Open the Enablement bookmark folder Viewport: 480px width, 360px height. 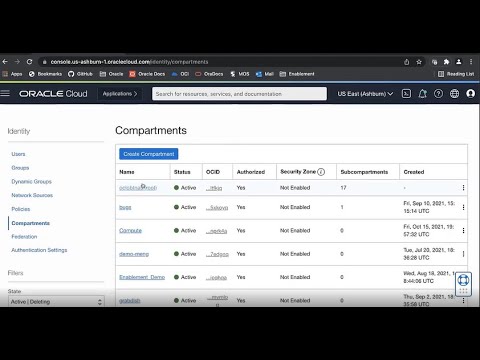coord(297,74)
